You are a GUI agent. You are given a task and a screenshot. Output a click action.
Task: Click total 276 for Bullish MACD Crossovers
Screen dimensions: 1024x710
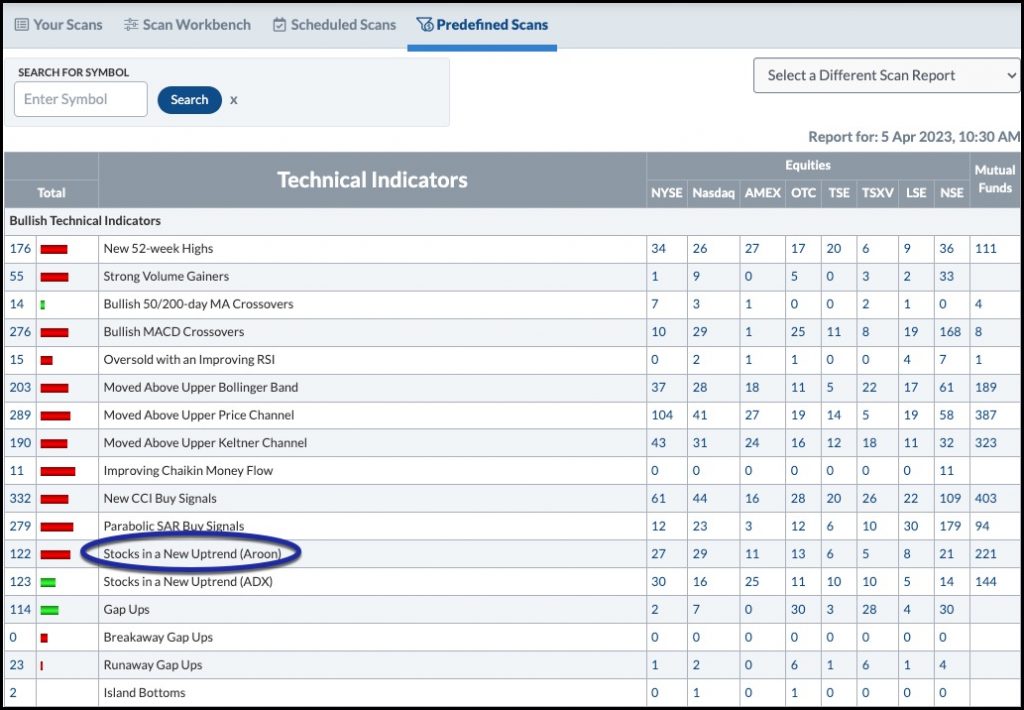[x=20, y=332]
